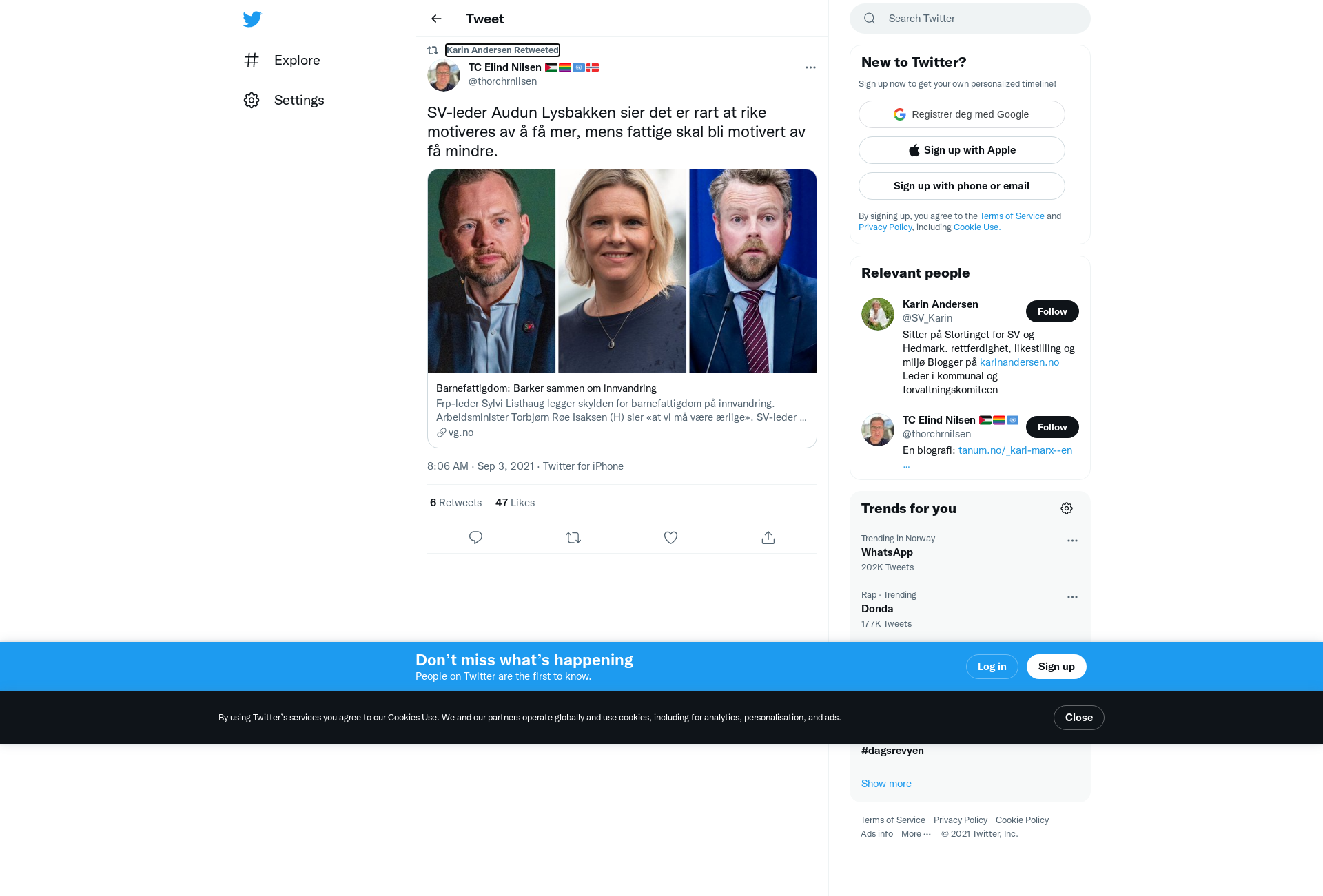The height and width of the screenshot is (896, 1323).
Task: Click the Log in button in the banner
Action: (992, 667)
